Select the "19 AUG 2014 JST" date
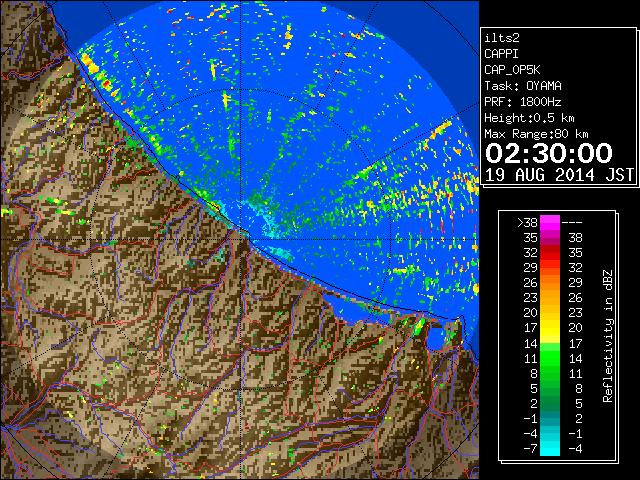This screenshot has height=480, width=640. pos(559,175)
